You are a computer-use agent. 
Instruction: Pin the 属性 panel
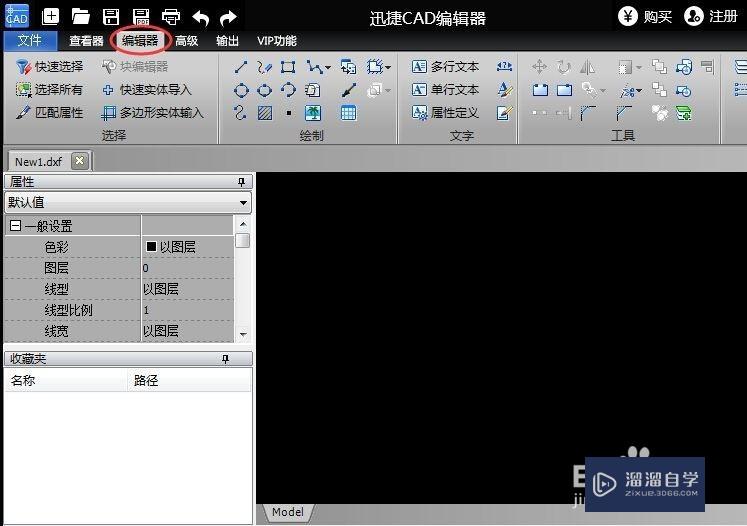tap(242, 182)
